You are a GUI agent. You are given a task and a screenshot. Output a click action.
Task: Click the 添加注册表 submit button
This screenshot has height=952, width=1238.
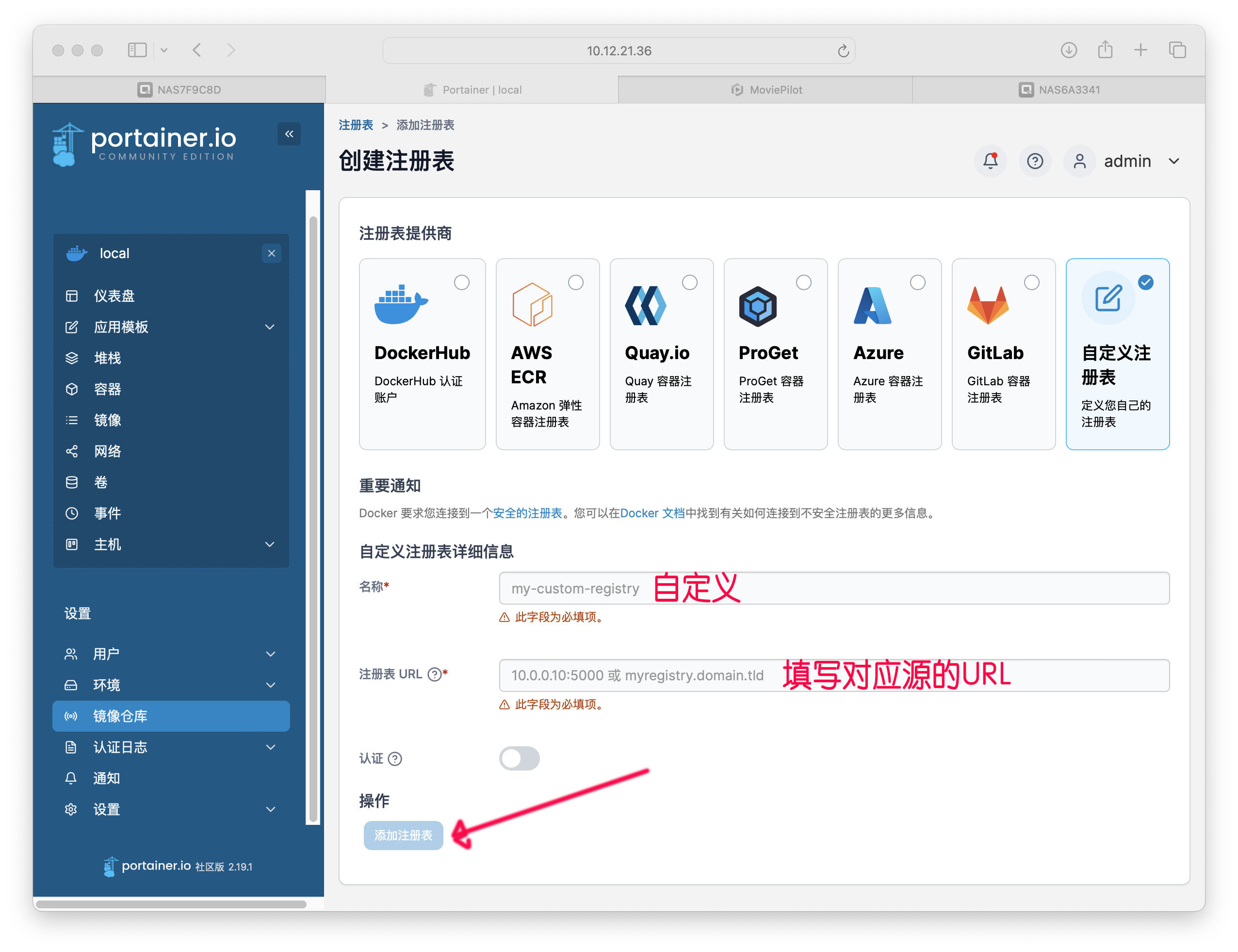click(403, 835)
